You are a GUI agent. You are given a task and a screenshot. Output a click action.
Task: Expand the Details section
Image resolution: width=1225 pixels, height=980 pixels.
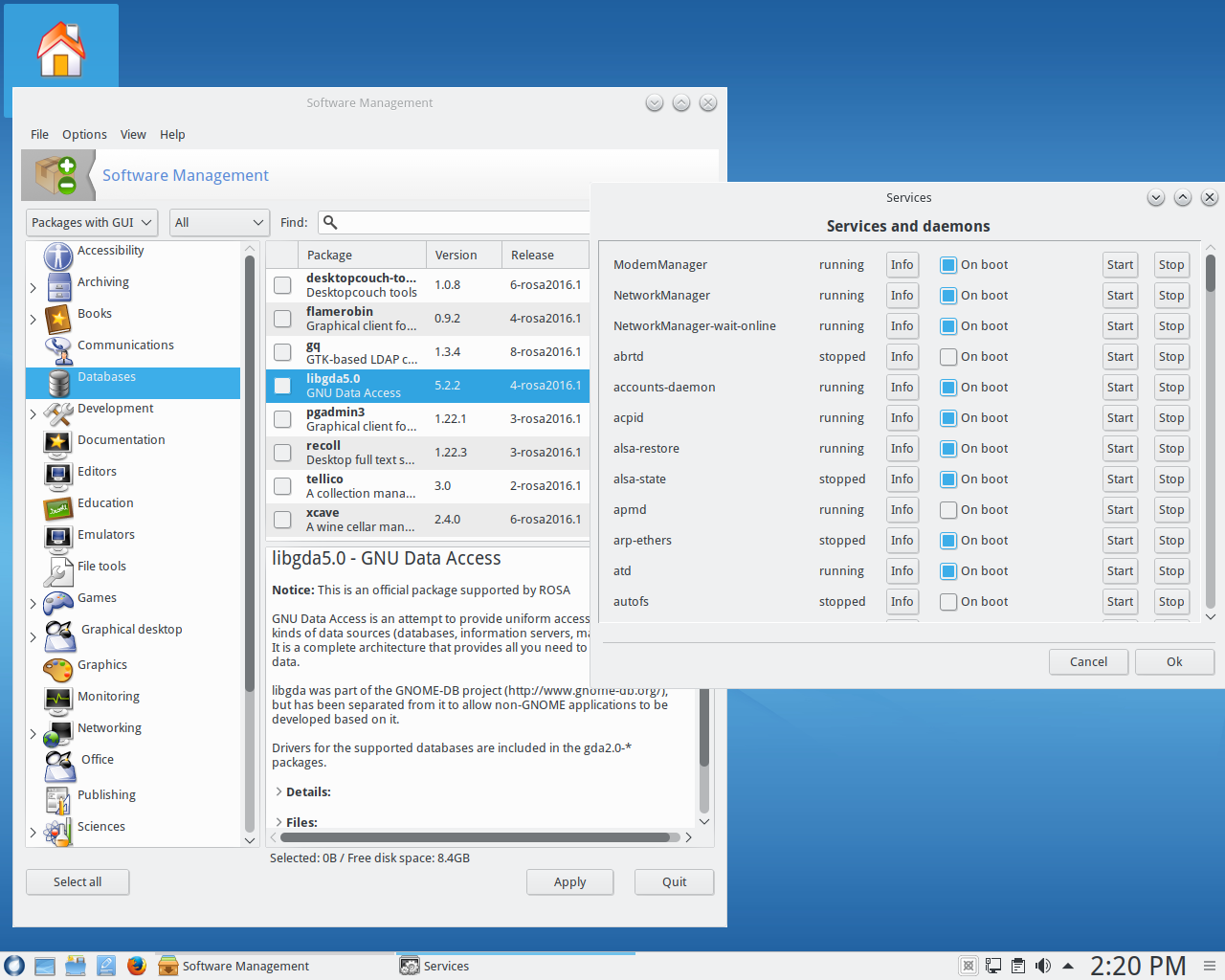[x=278, y=792]
